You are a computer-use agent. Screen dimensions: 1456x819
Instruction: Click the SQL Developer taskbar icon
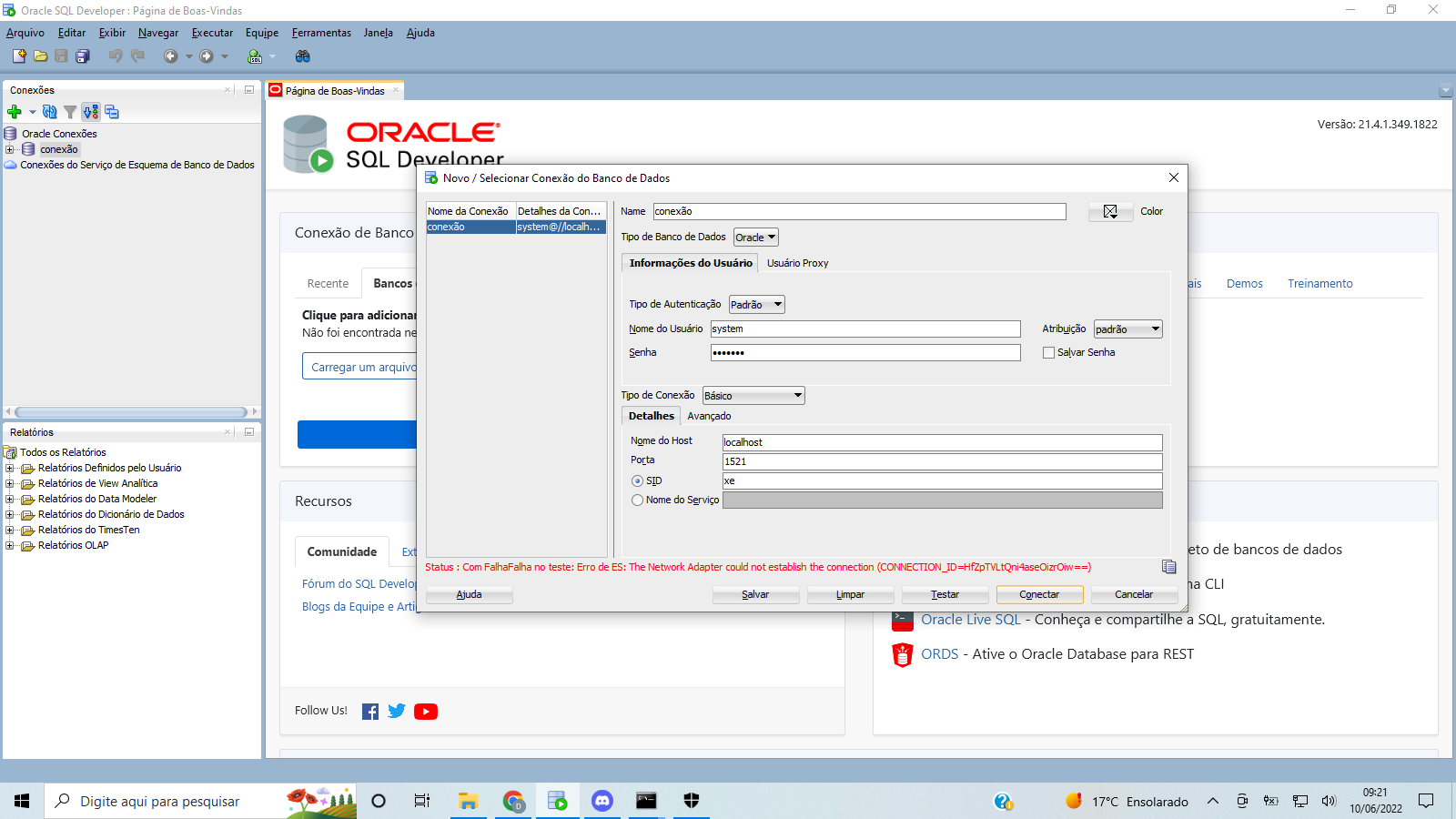[558, 801]
